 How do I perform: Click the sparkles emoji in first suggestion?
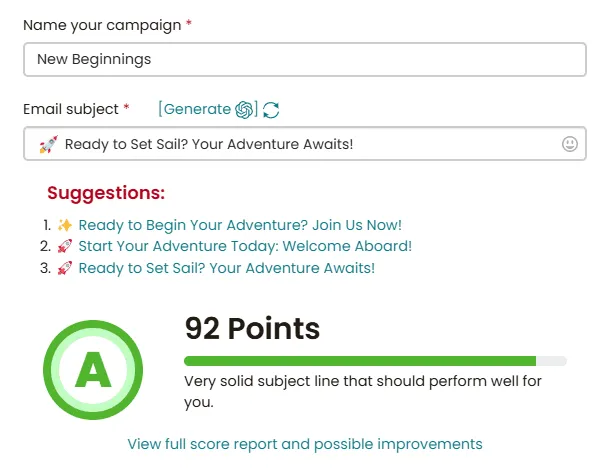point(65,225)
